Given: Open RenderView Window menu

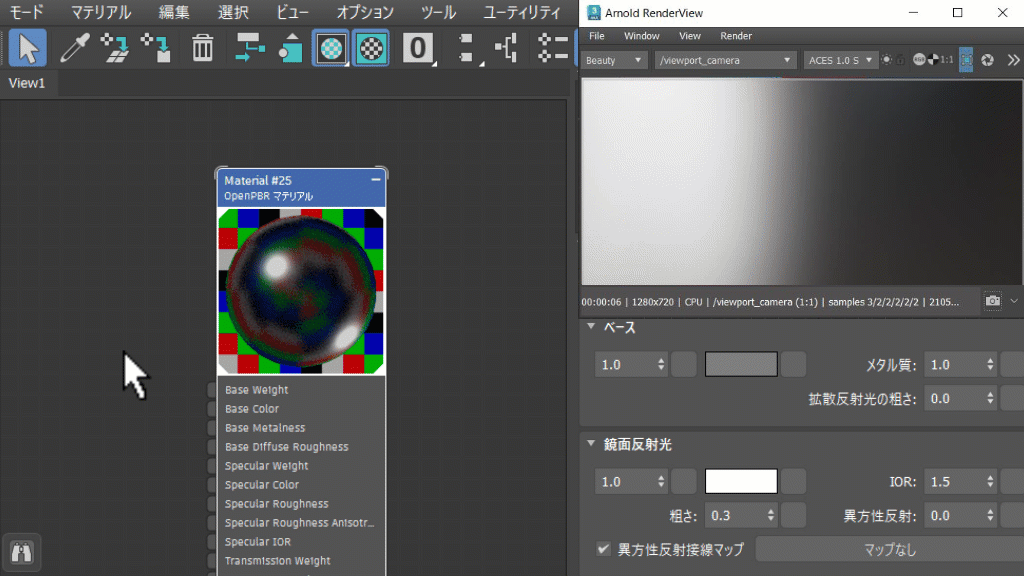Looking at the screenshot, I should (641, 36).
